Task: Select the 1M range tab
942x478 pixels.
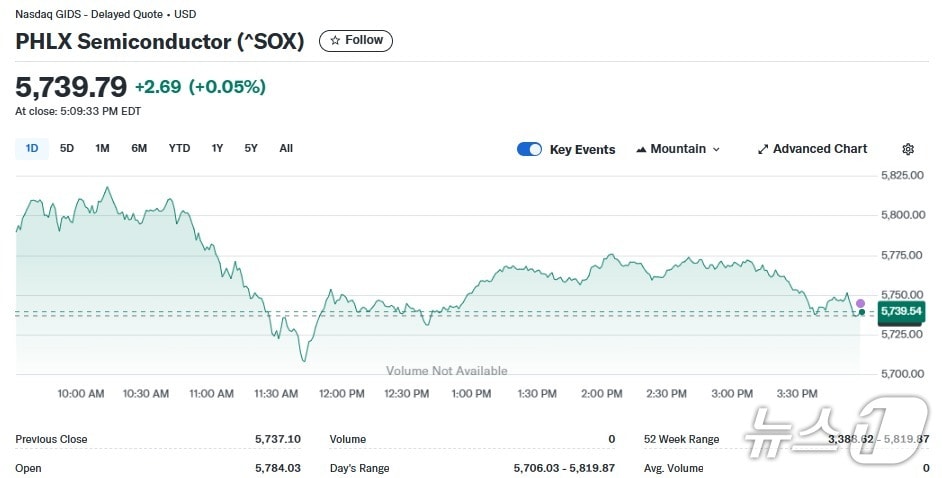Action: tap(102, 148)
